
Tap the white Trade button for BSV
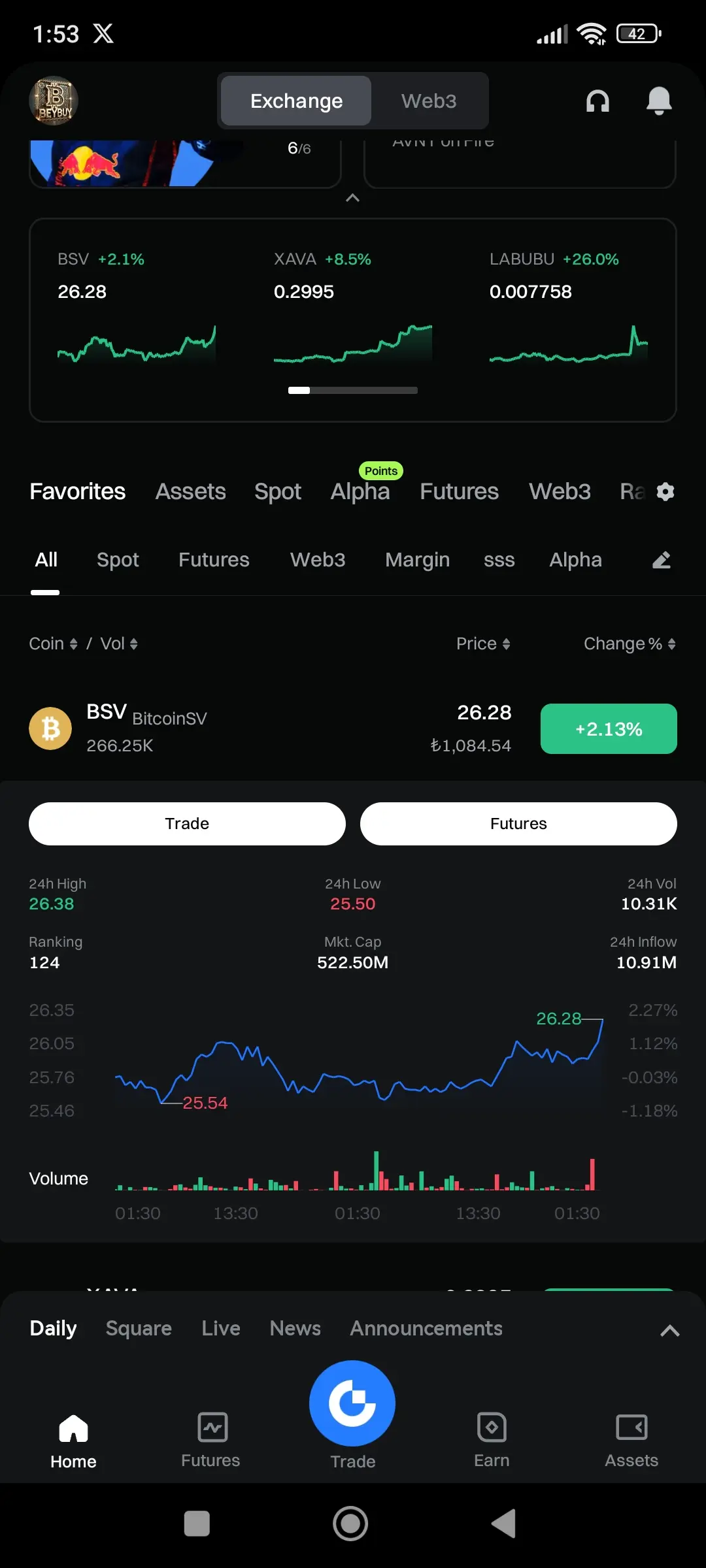point(187,824)
